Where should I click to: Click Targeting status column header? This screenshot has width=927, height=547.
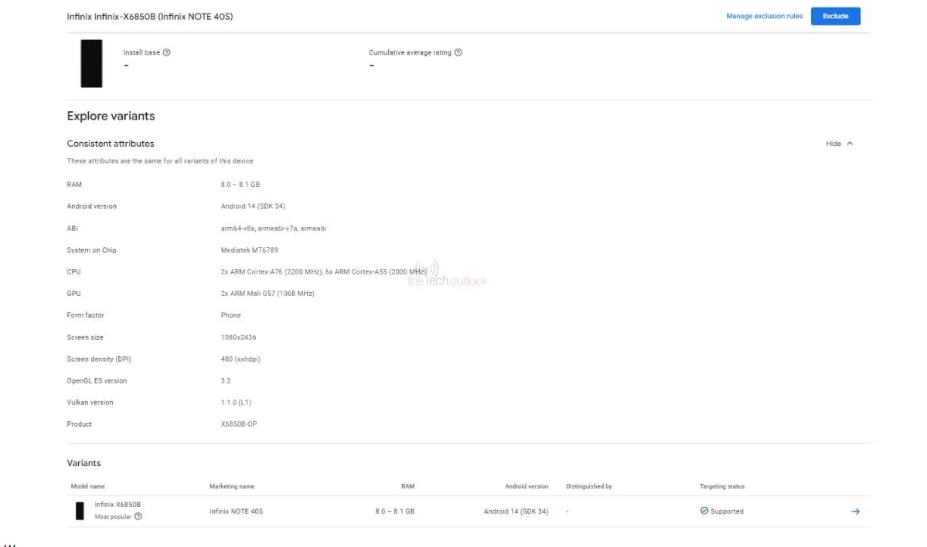tap(722, 486)
